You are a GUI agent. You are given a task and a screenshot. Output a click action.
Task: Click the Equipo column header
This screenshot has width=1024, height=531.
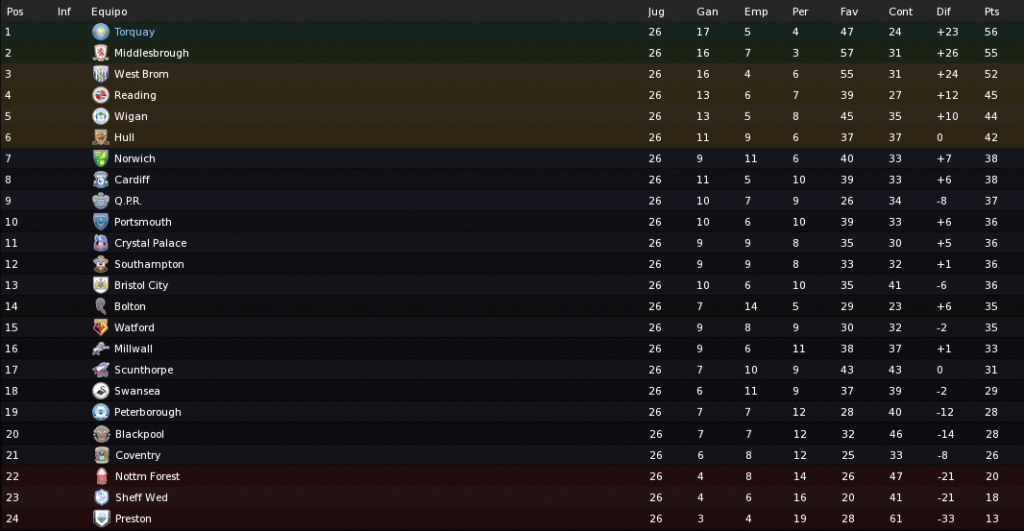(109, 12)
